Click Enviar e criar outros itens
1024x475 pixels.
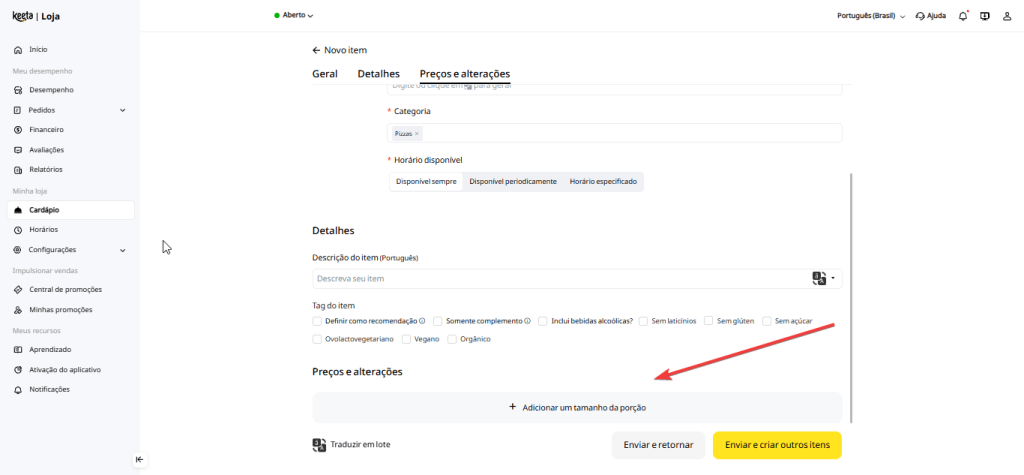777,445
